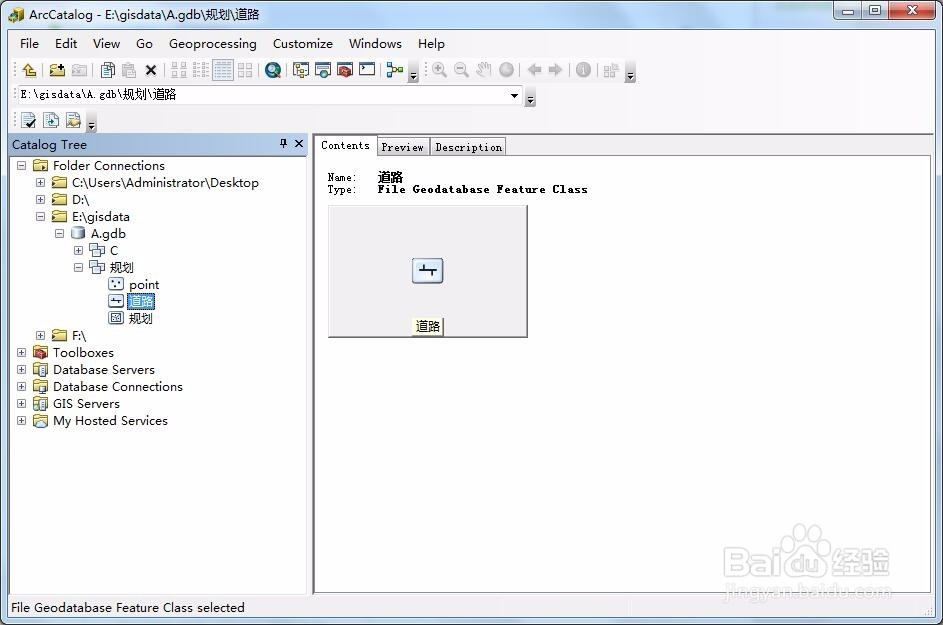Click the Full Extent globe icon

[x=506, y=70]
